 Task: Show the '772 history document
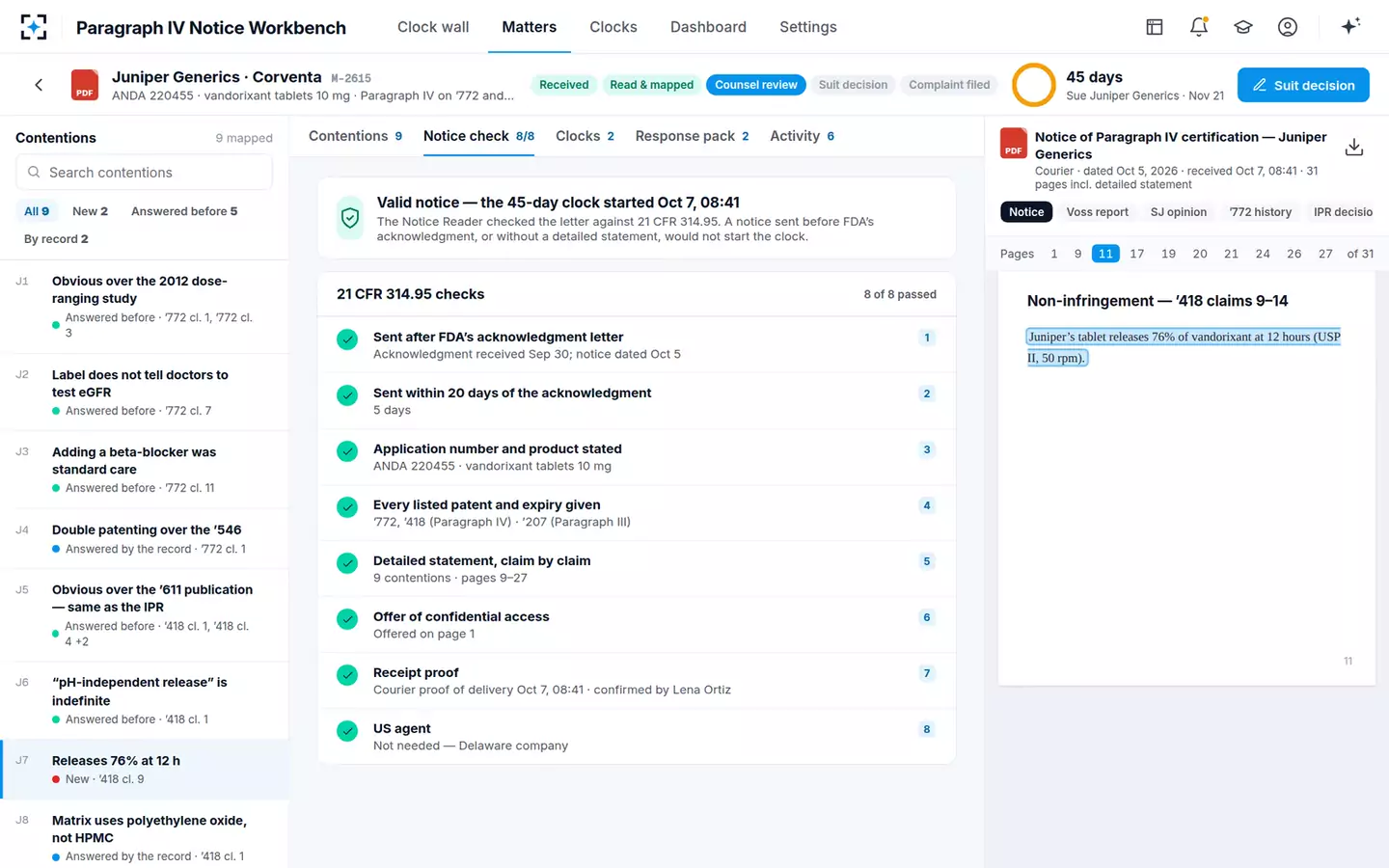(x=1260, y=212)
